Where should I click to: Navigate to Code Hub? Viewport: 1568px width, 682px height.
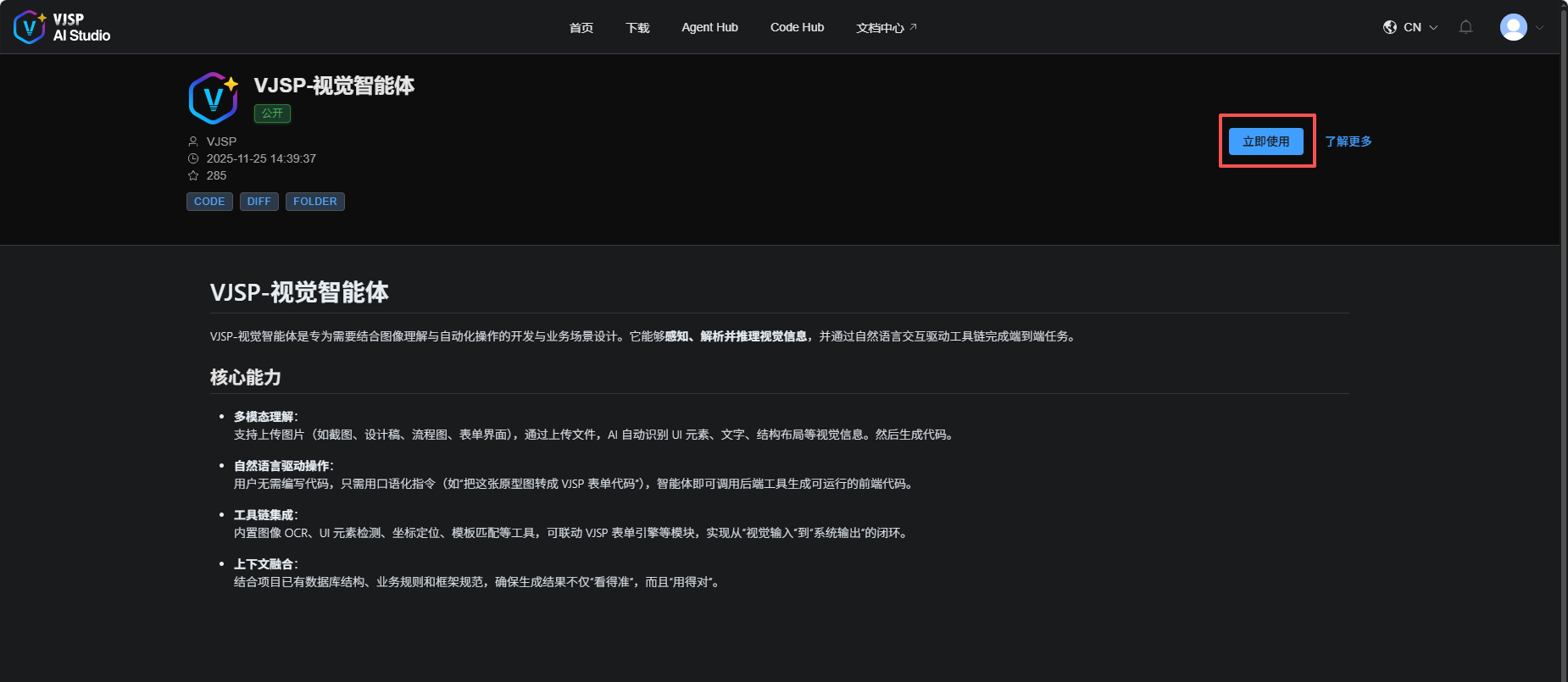[x=797, y=27]
